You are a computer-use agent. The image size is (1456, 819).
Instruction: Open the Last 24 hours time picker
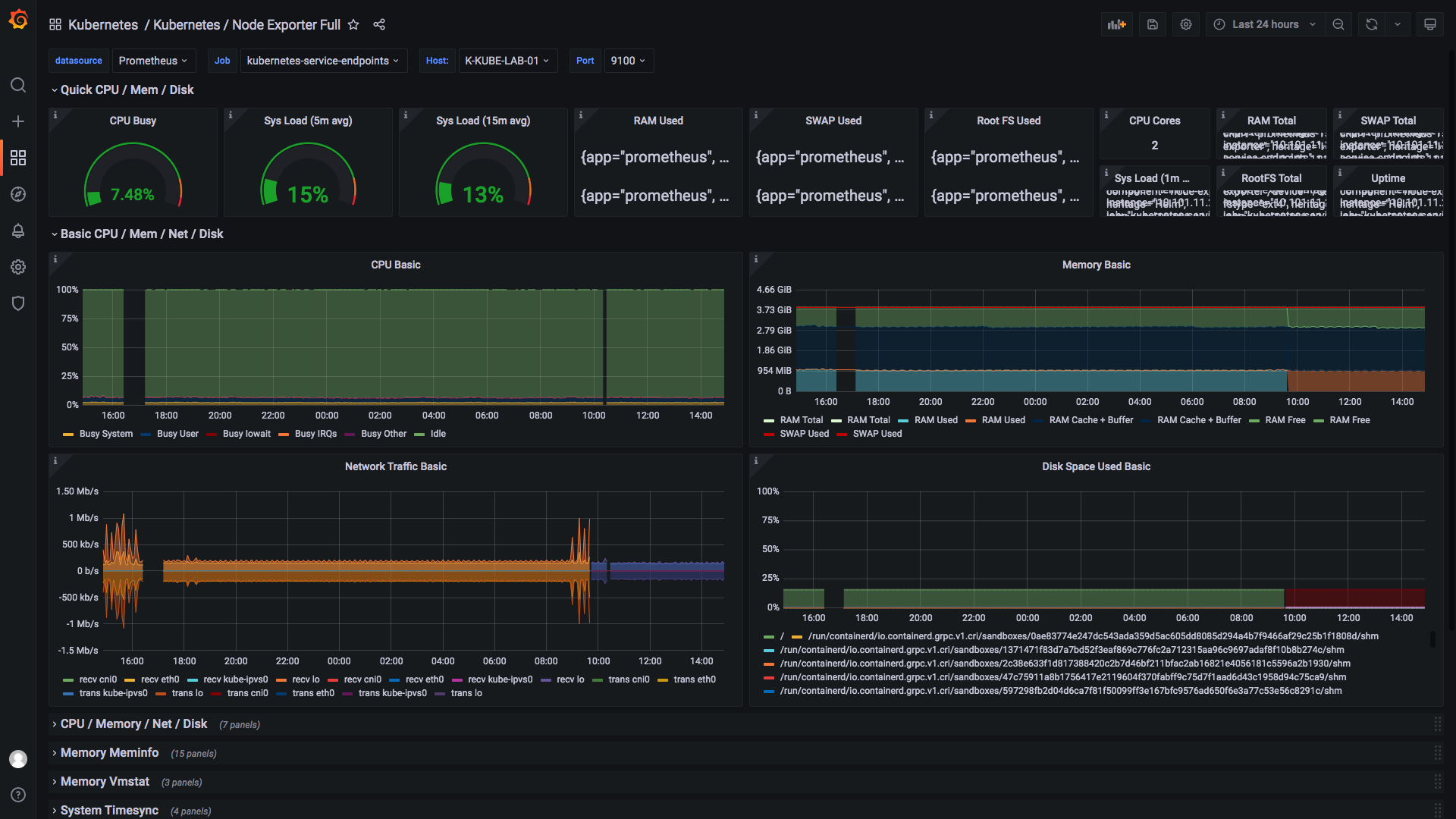(x=1265, y=24)
